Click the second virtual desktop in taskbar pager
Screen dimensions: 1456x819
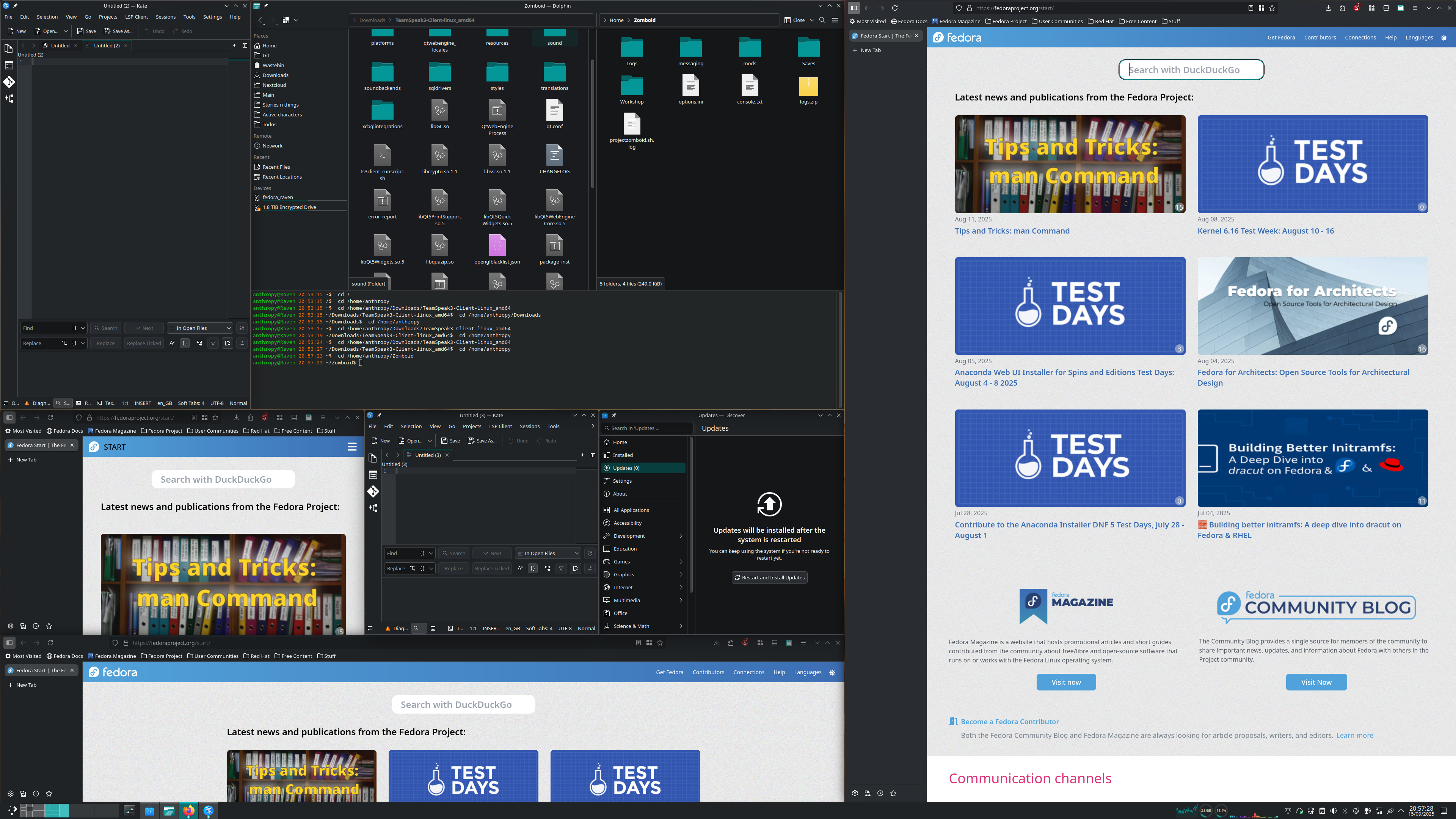click(57, 811)
